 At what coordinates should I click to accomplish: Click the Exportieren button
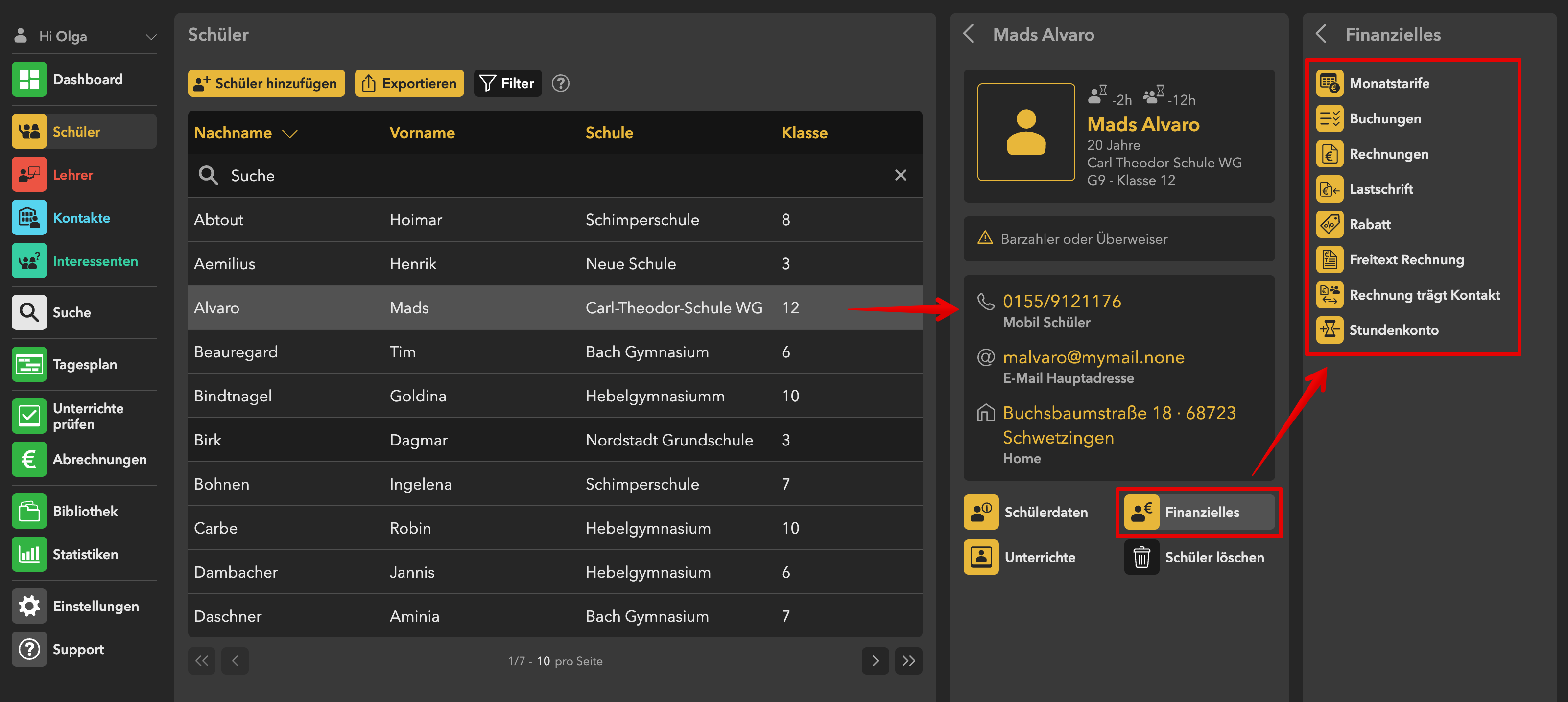point(409,83)
